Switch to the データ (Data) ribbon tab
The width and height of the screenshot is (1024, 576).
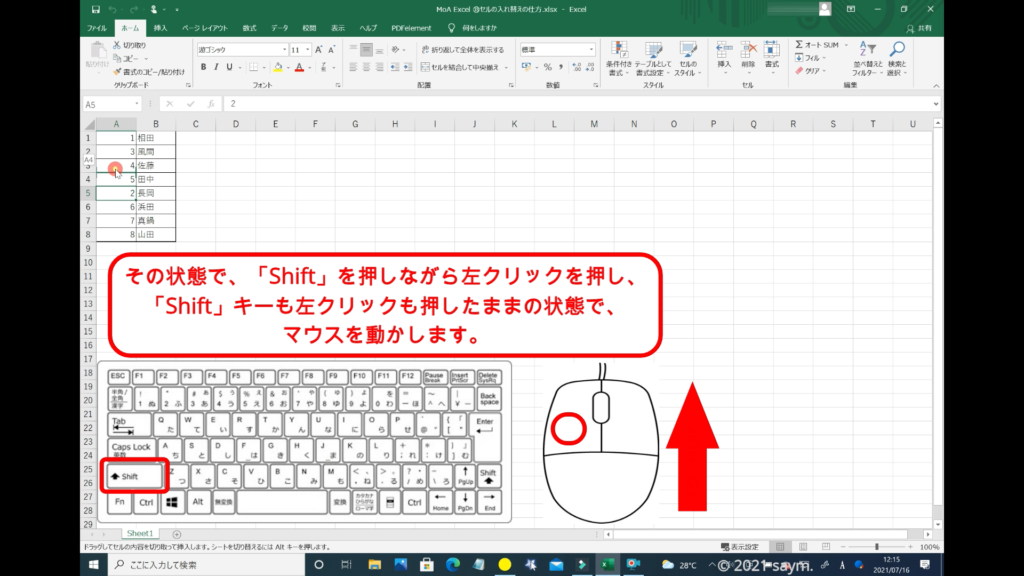pyautogui.click(x=279, y=28)
